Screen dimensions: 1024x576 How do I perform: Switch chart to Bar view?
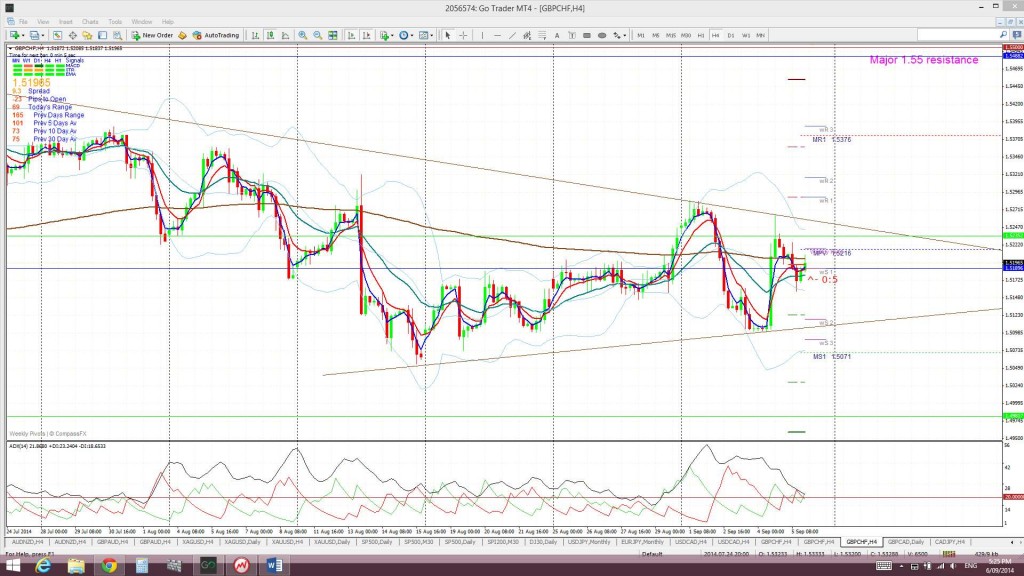255,35
